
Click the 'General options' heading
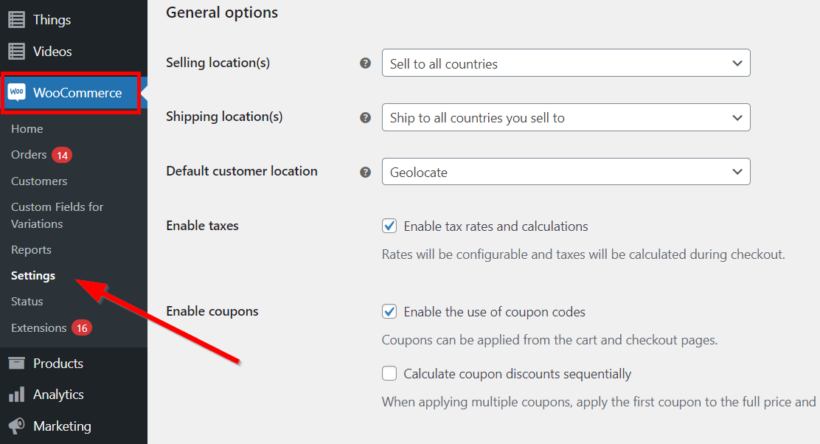tap(222, 13)
